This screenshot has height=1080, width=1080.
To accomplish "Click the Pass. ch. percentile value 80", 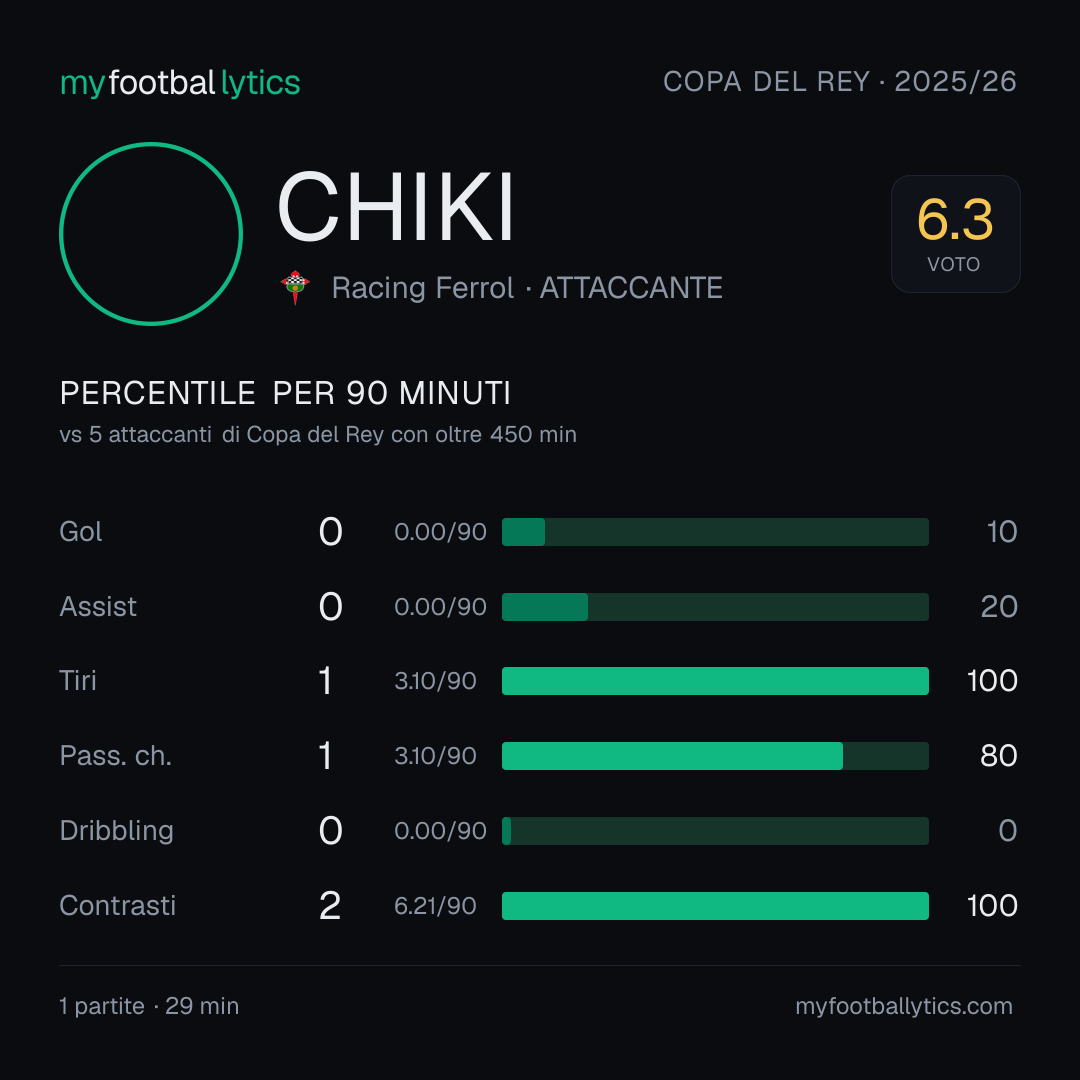I will tap(999, 756).
